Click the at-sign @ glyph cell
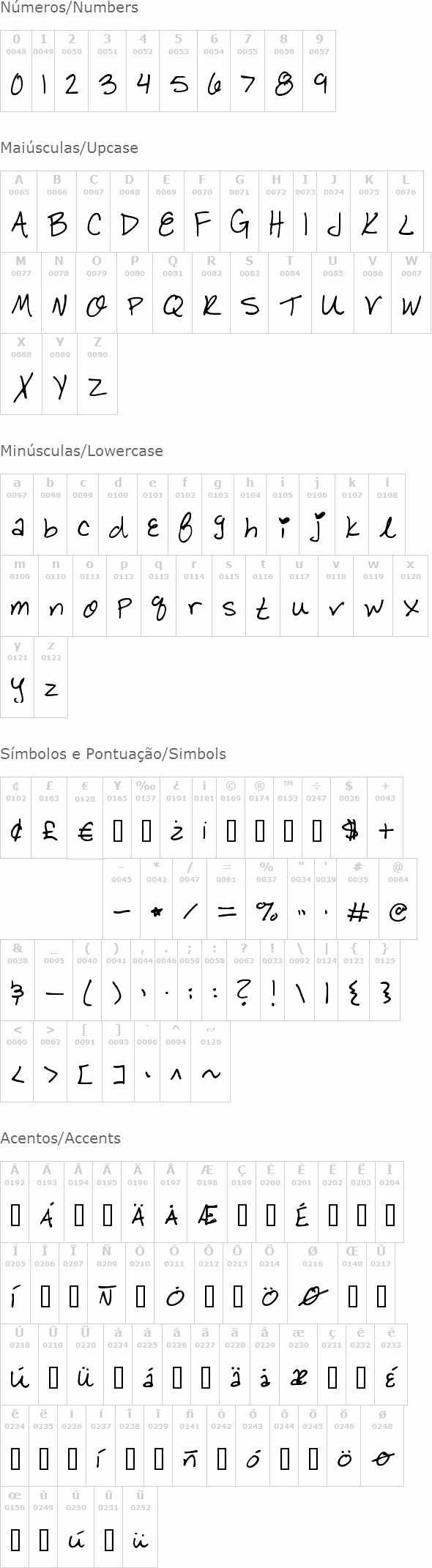This screenshot has width=432, height=1568. pos(398,899)
